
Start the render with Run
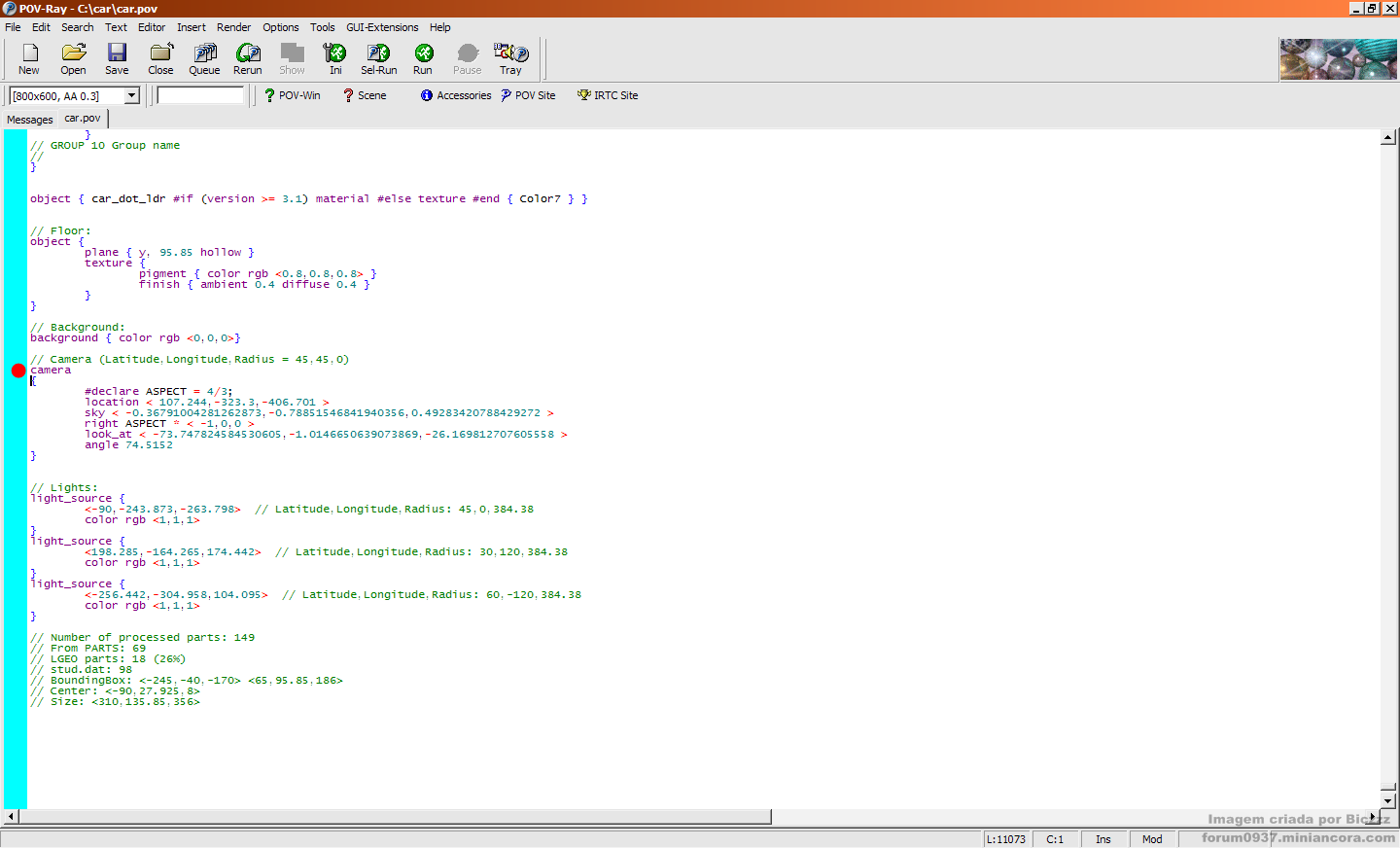[423, 59]
